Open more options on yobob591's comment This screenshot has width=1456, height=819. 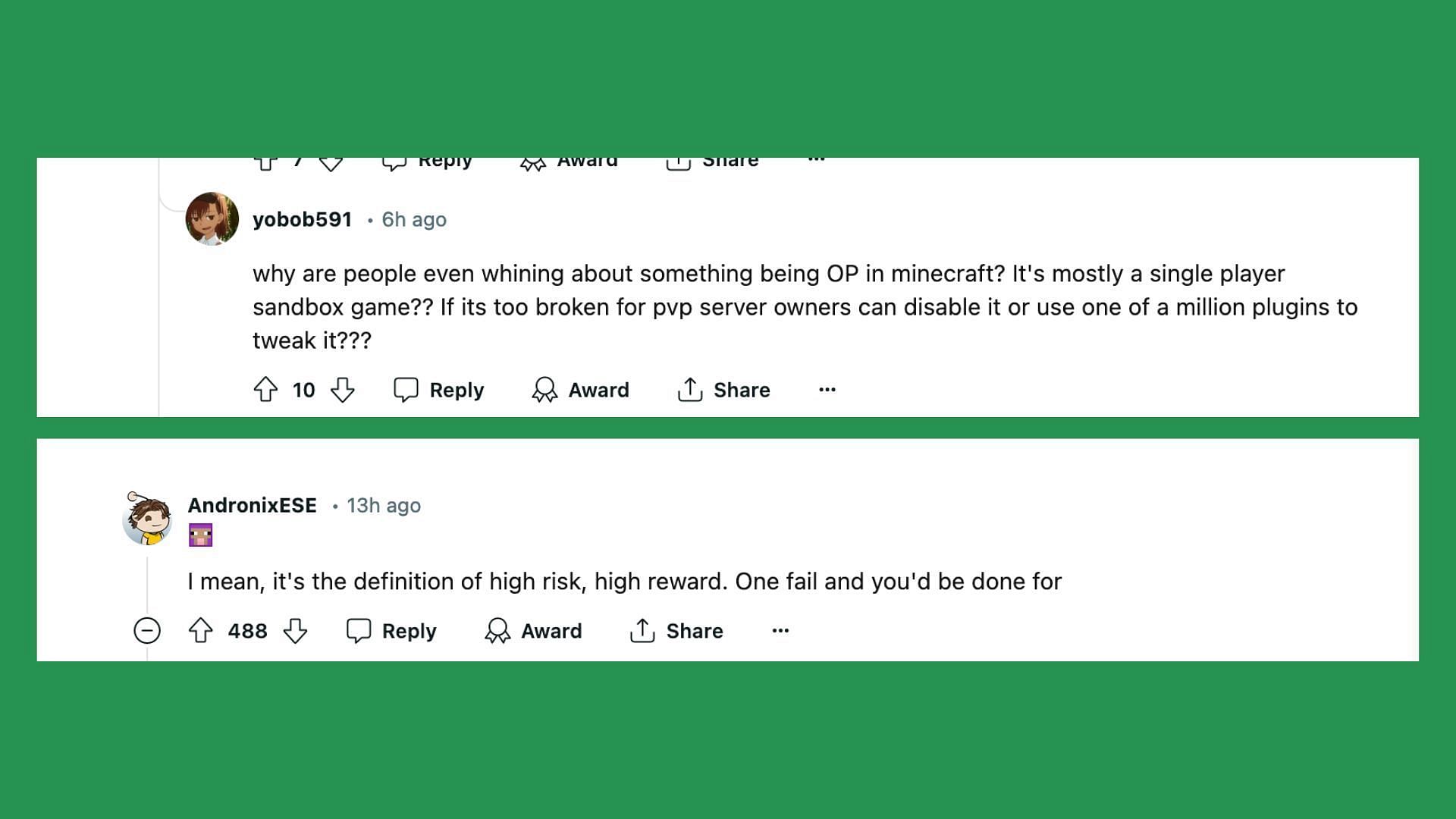[827, 390]
